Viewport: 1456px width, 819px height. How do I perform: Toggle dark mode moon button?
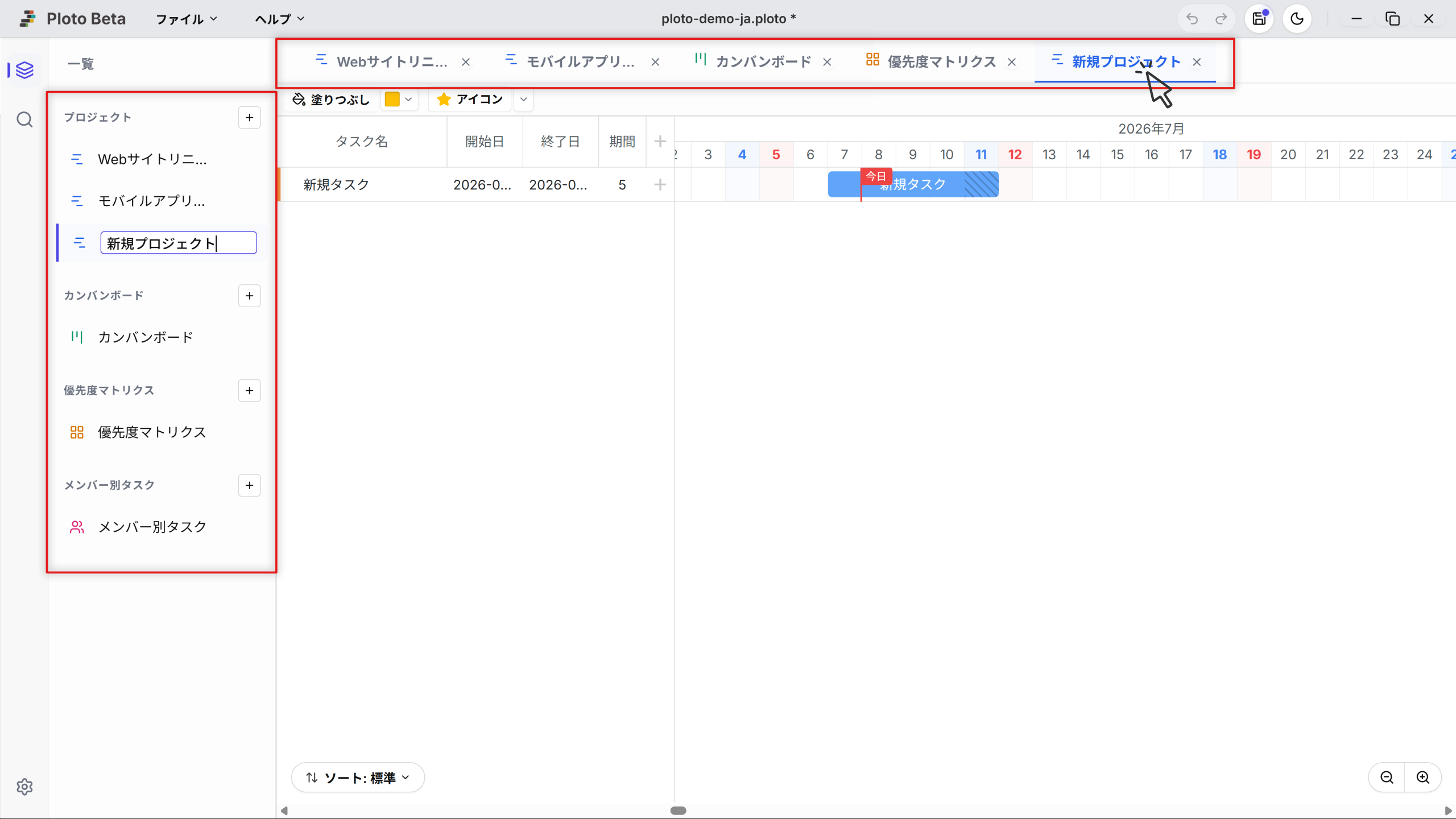[x=1297, y=19]
